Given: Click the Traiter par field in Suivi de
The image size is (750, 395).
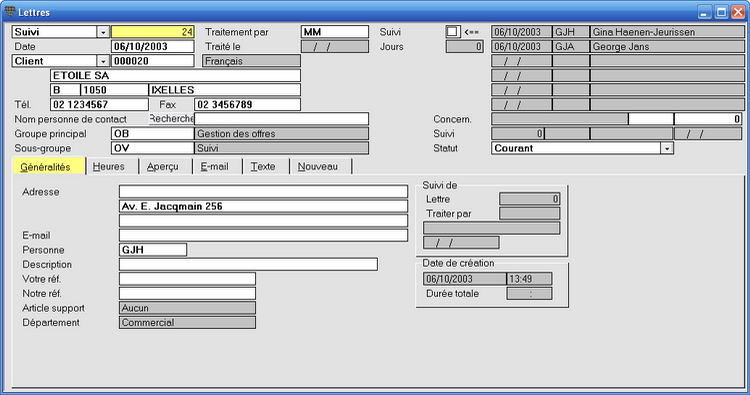Looking at the screenshot, I should pyautogui.click(x=529, y=214).
